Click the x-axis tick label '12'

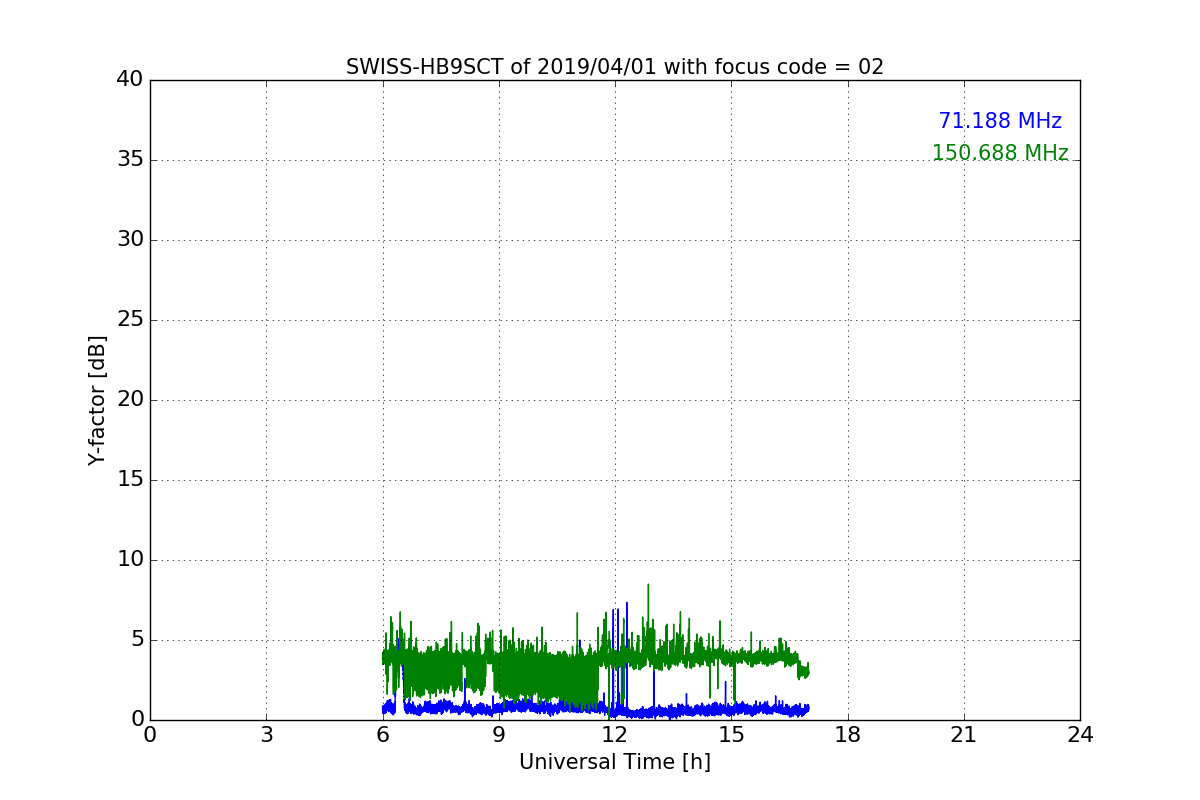coord(615,735)
